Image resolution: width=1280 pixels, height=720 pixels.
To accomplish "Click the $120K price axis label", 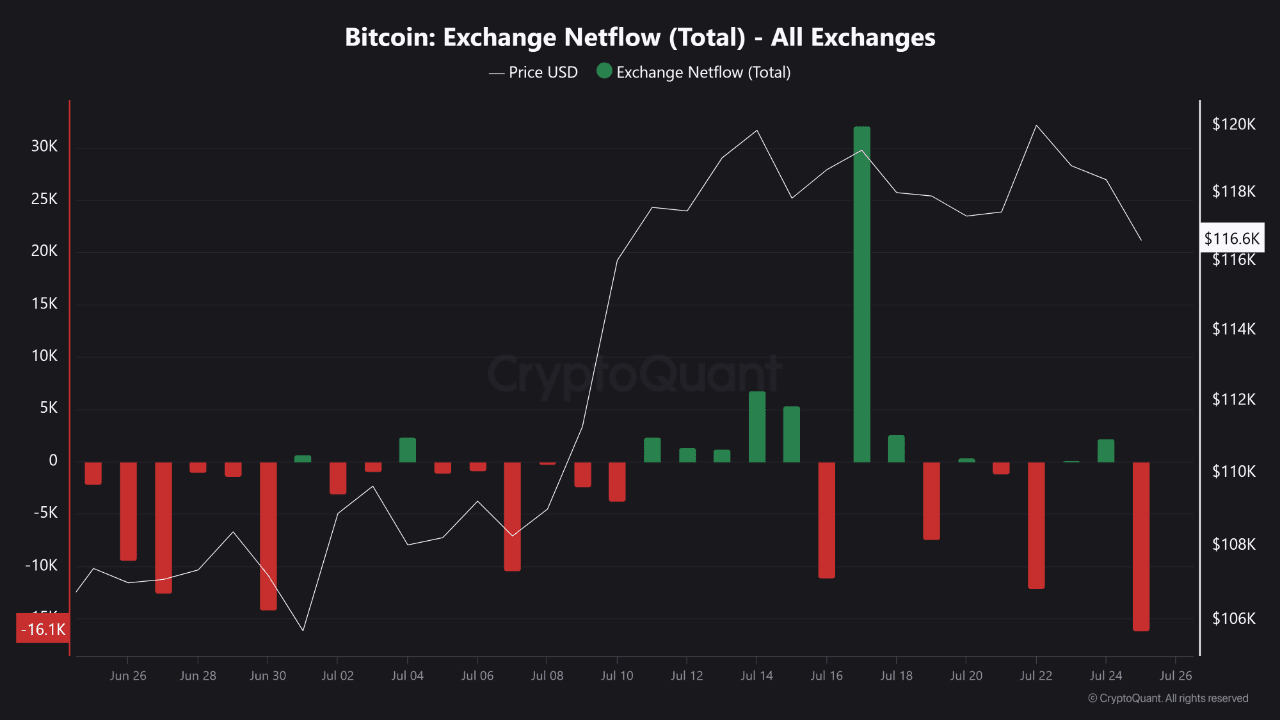I will (x=1232, y=125).
